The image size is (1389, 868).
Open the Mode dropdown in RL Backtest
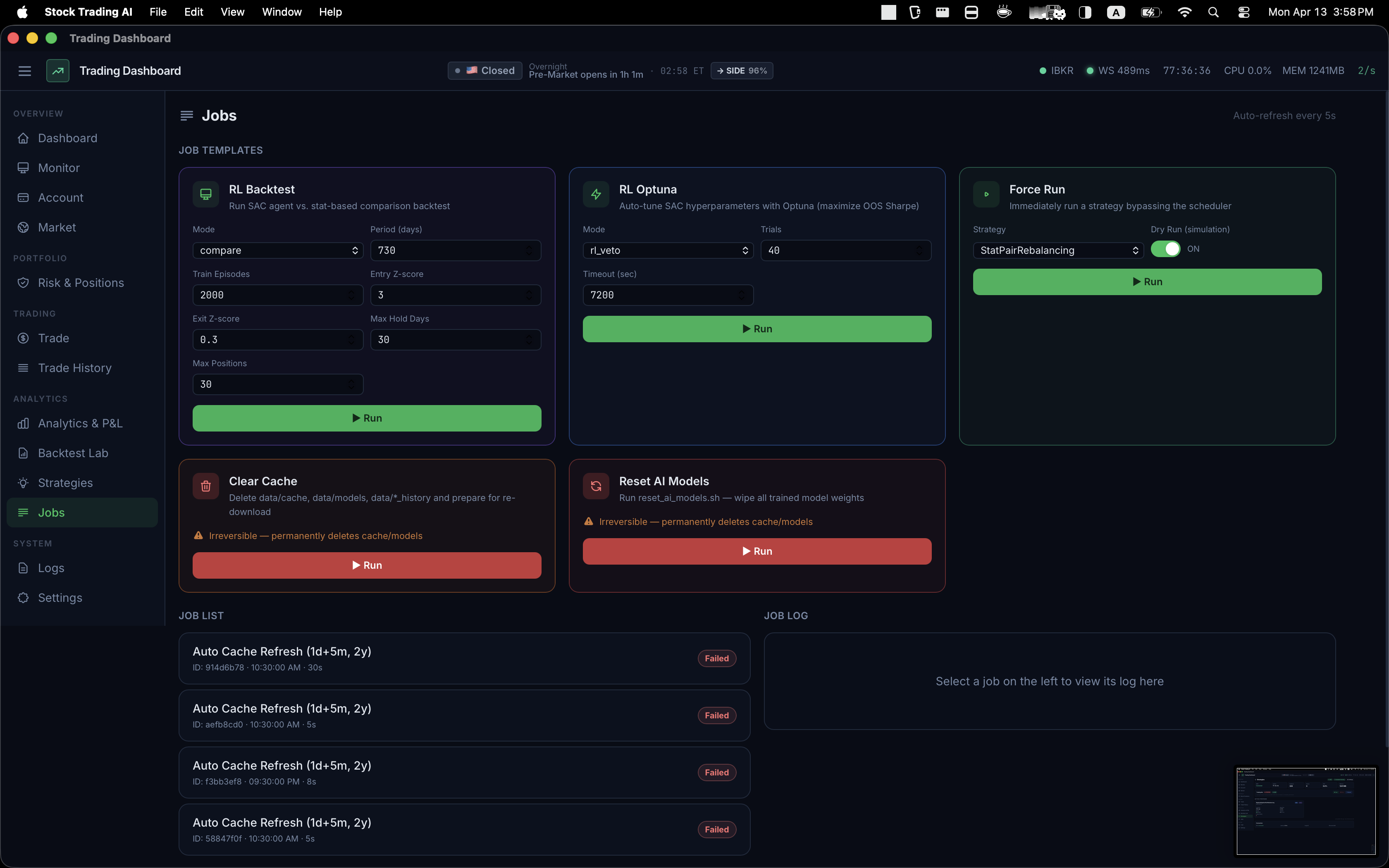278,250
